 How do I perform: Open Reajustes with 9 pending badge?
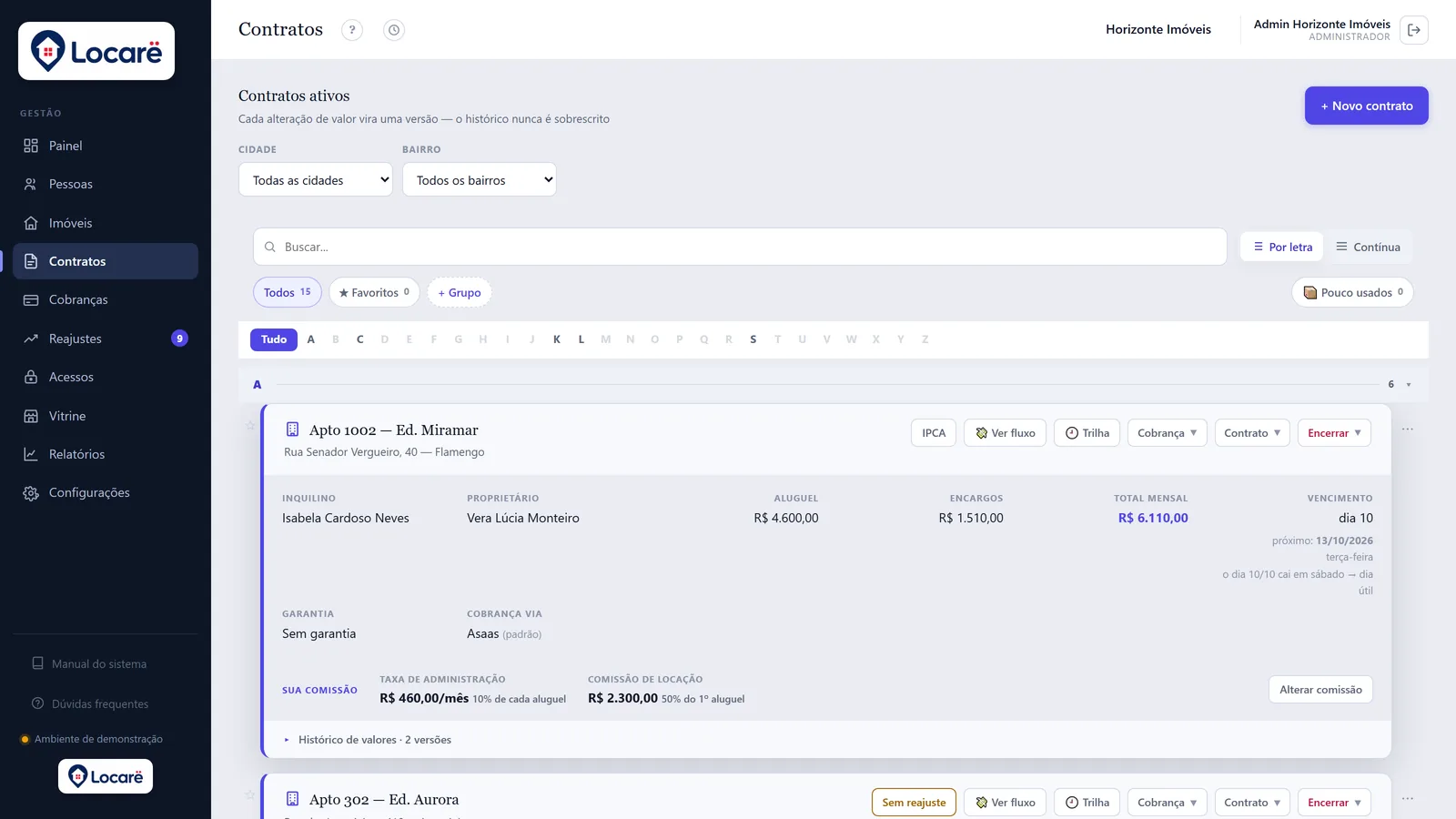point(106,339)
